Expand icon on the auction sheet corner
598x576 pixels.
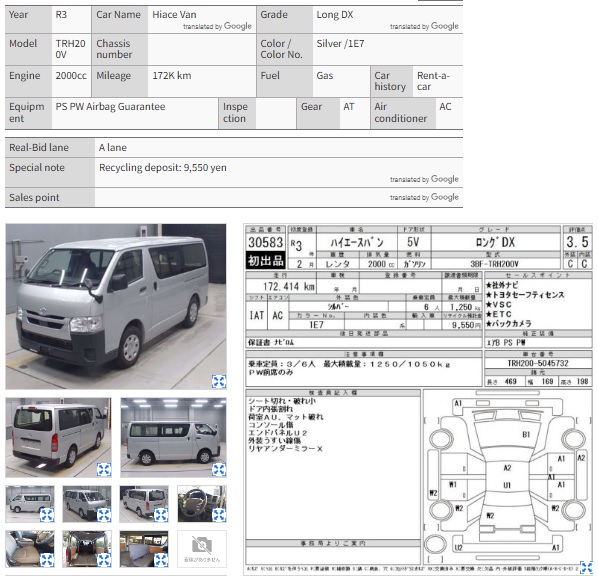coord(586,567)
